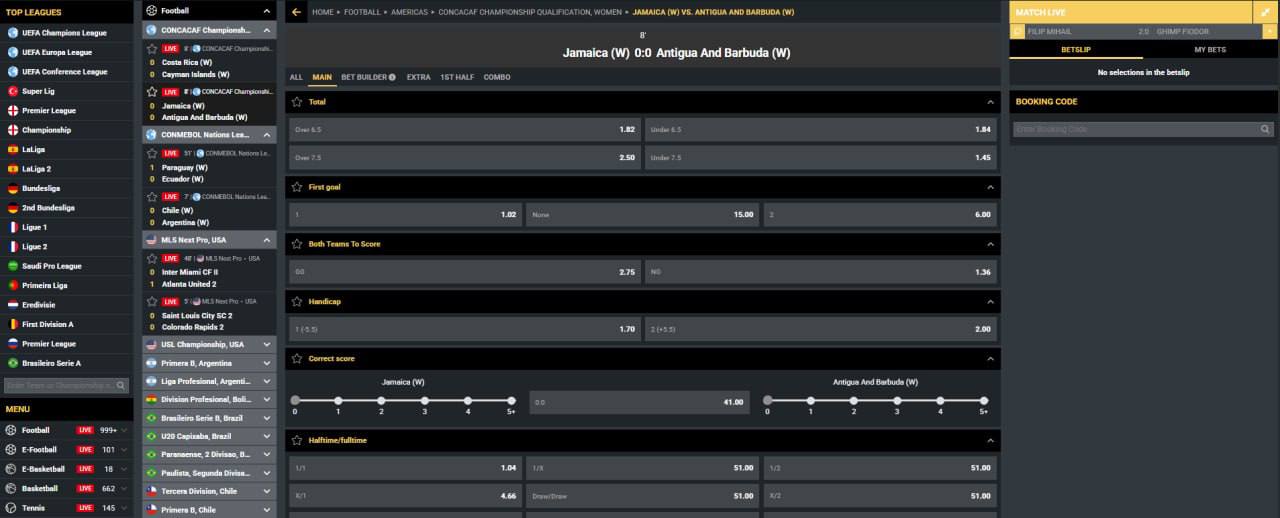Viewport: 1280px width, 518px height.
Task: Toggle favorite star on the Handicap market
Action: [297, 301]
